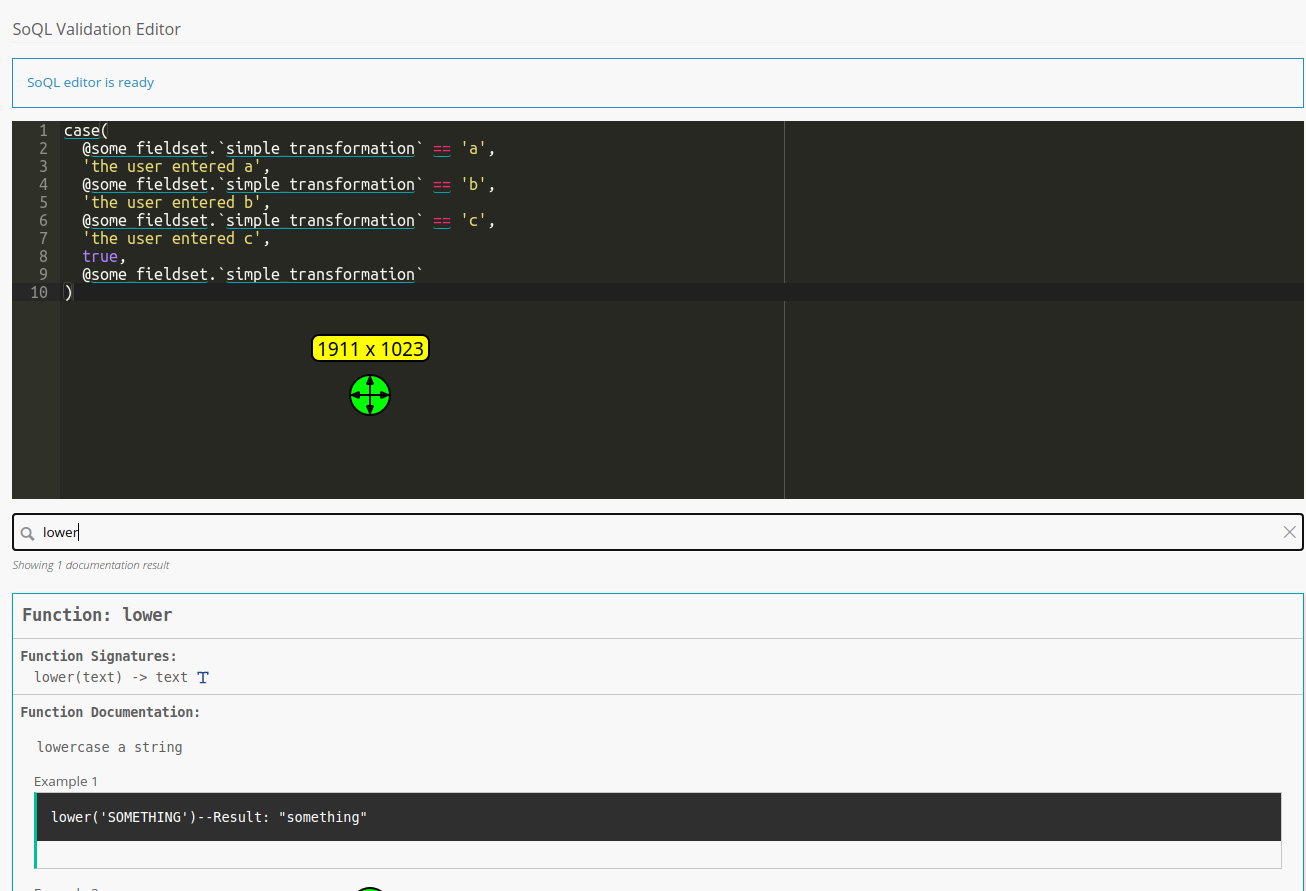The image size is (1306, 891).
Task: Click the 'Function Signatures:' label
Action: (98, 656)
